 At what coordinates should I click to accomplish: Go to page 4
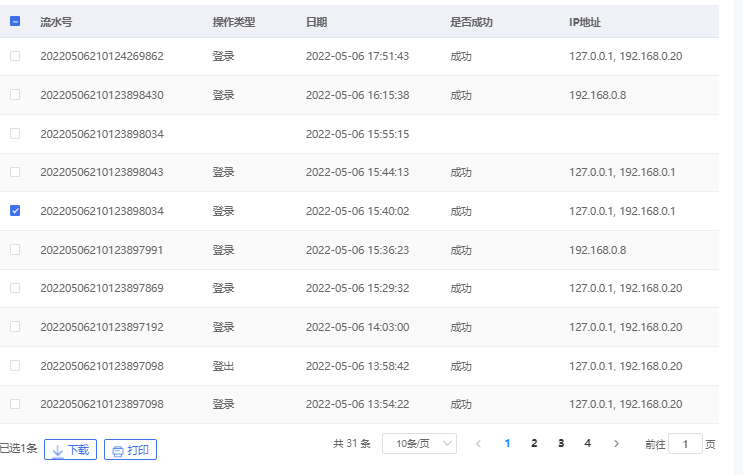pos(588,443)
